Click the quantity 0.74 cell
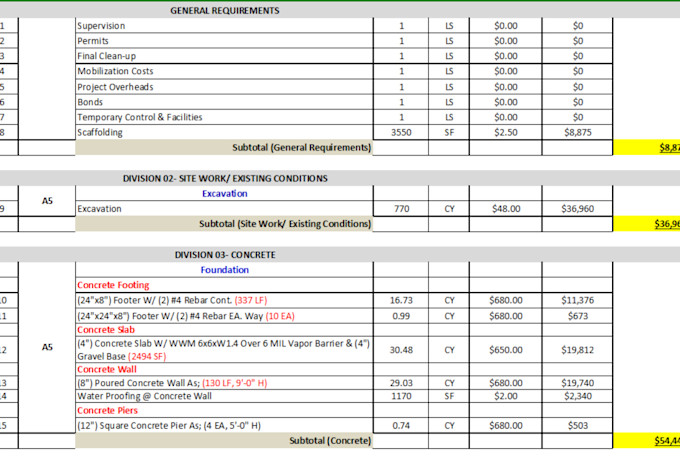 [x=401, y=426]
